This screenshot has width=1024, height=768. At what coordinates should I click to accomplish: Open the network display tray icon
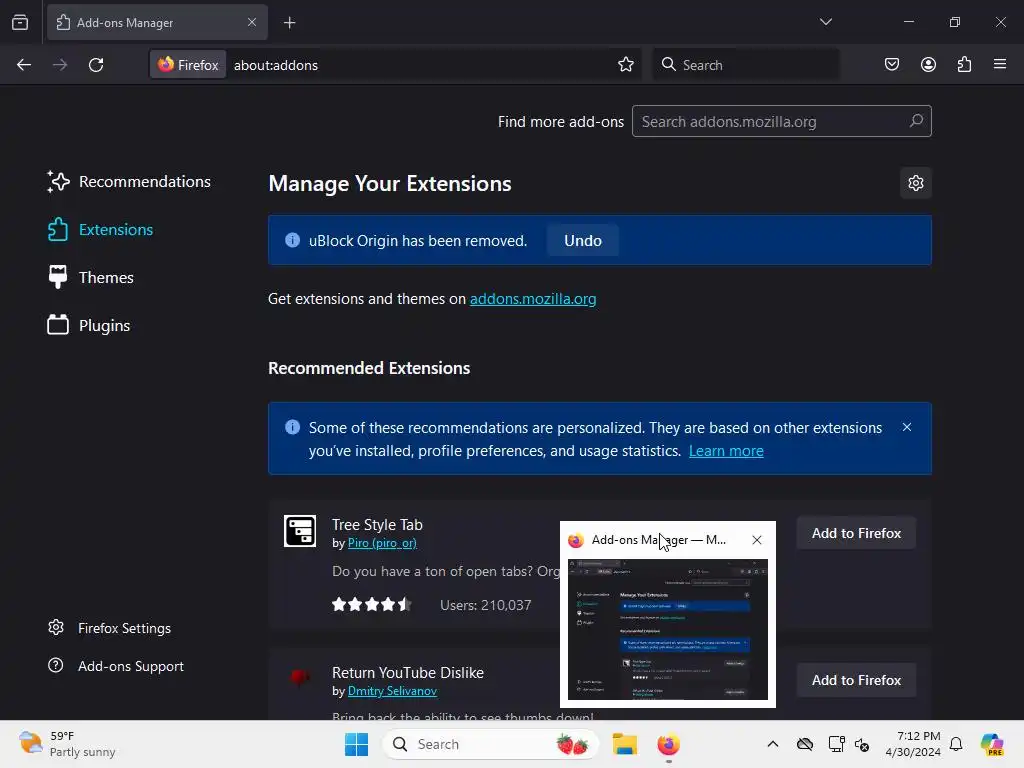(836, 744)
